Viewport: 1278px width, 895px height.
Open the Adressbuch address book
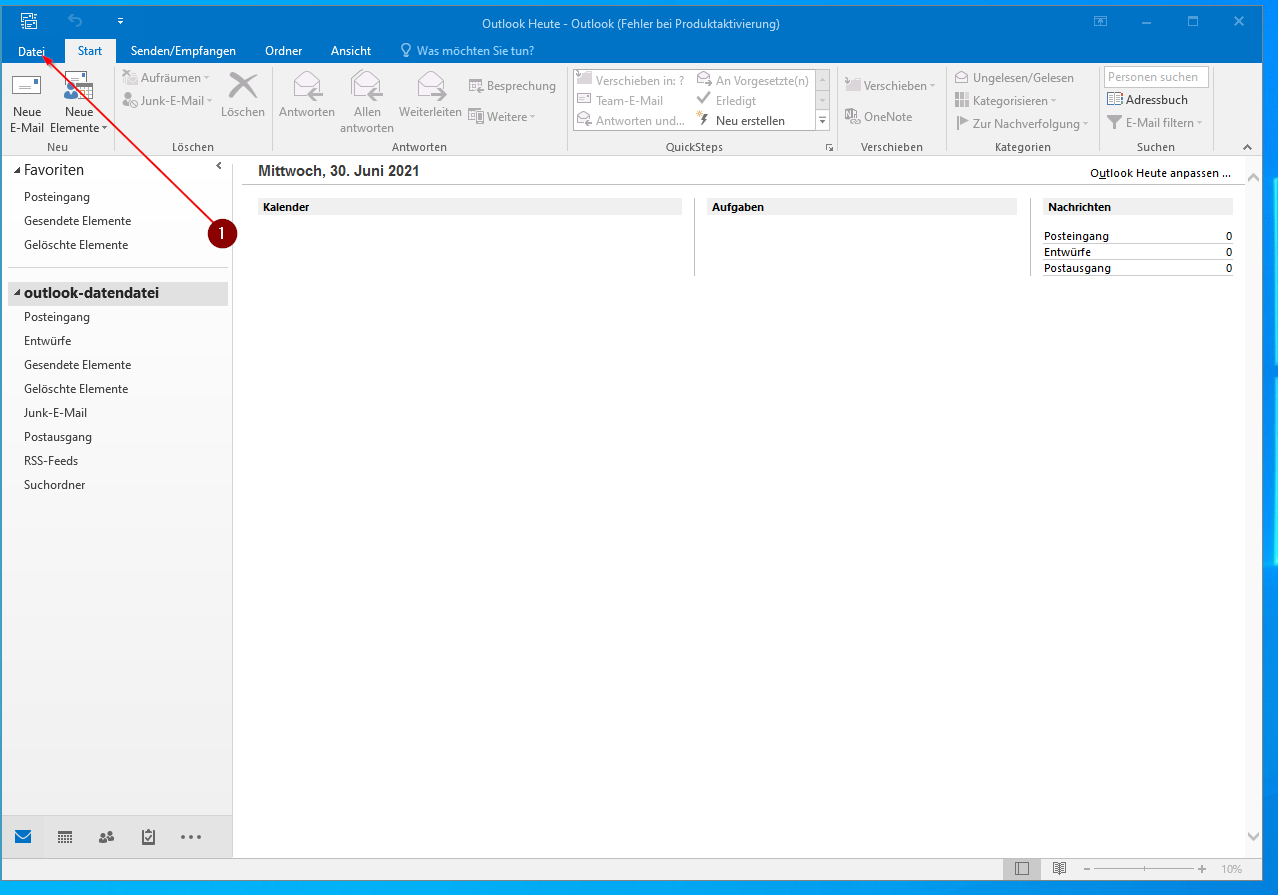[x=1147, y=100]
